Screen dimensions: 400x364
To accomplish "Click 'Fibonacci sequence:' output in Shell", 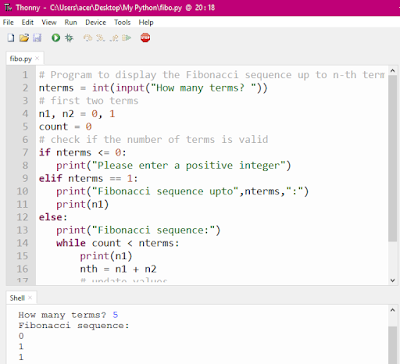I will (x=74, y=325).
